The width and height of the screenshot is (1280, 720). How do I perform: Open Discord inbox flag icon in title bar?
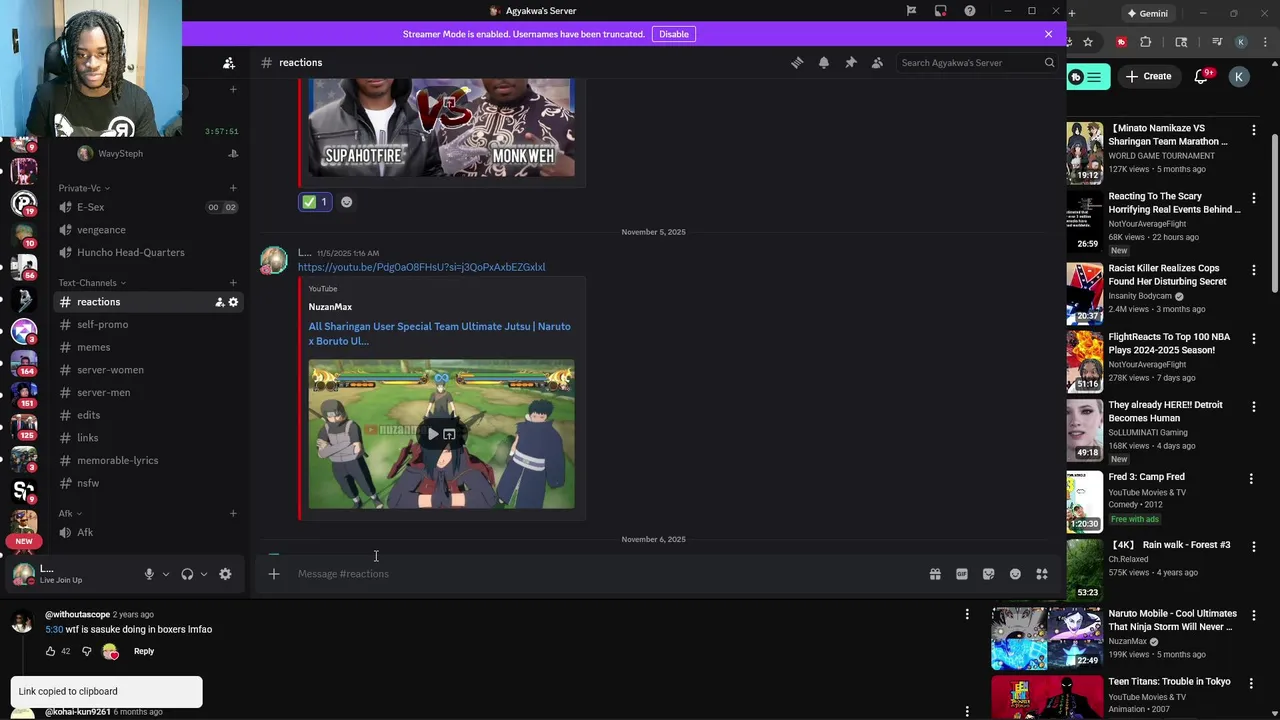click(x=911, y=11)
